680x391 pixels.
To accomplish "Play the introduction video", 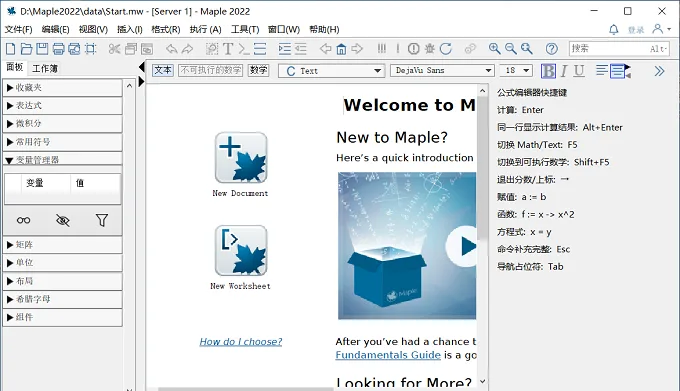I will click(463, 246).
